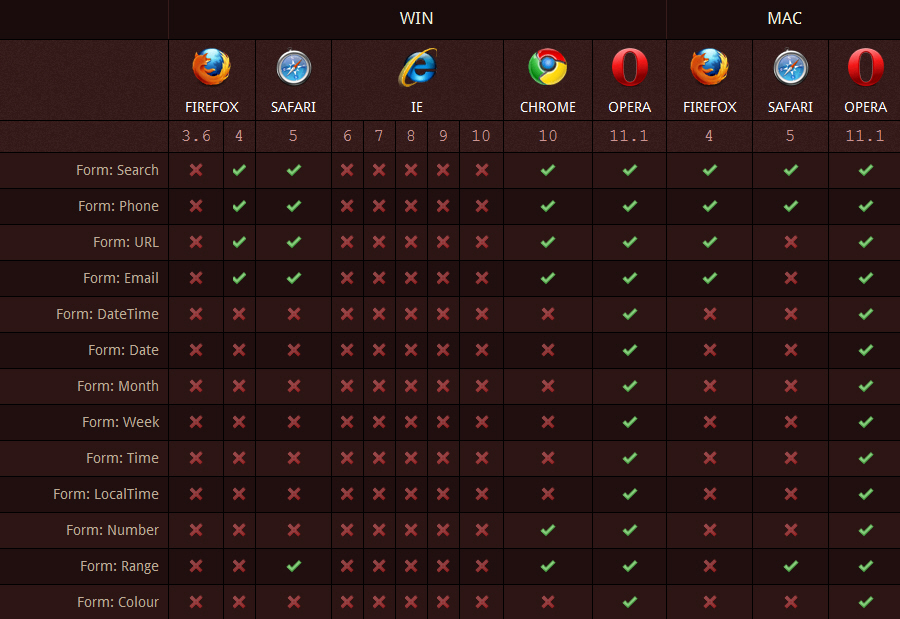
Task: Click the Firefox icon under the WIN header
Action: [x=211, y=68]
